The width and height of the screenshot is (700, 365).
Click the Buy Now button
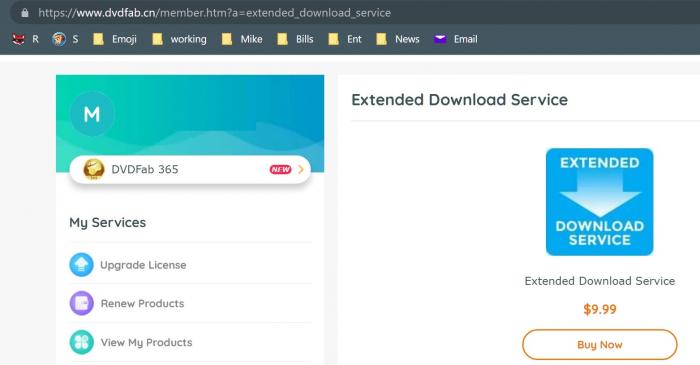[600, 344]
